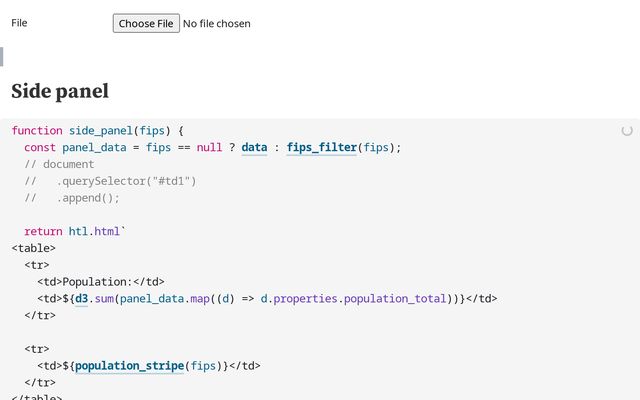
Task: Click the "d3" reference in the code
Action: pyautogui.click(x=81, y=298)
